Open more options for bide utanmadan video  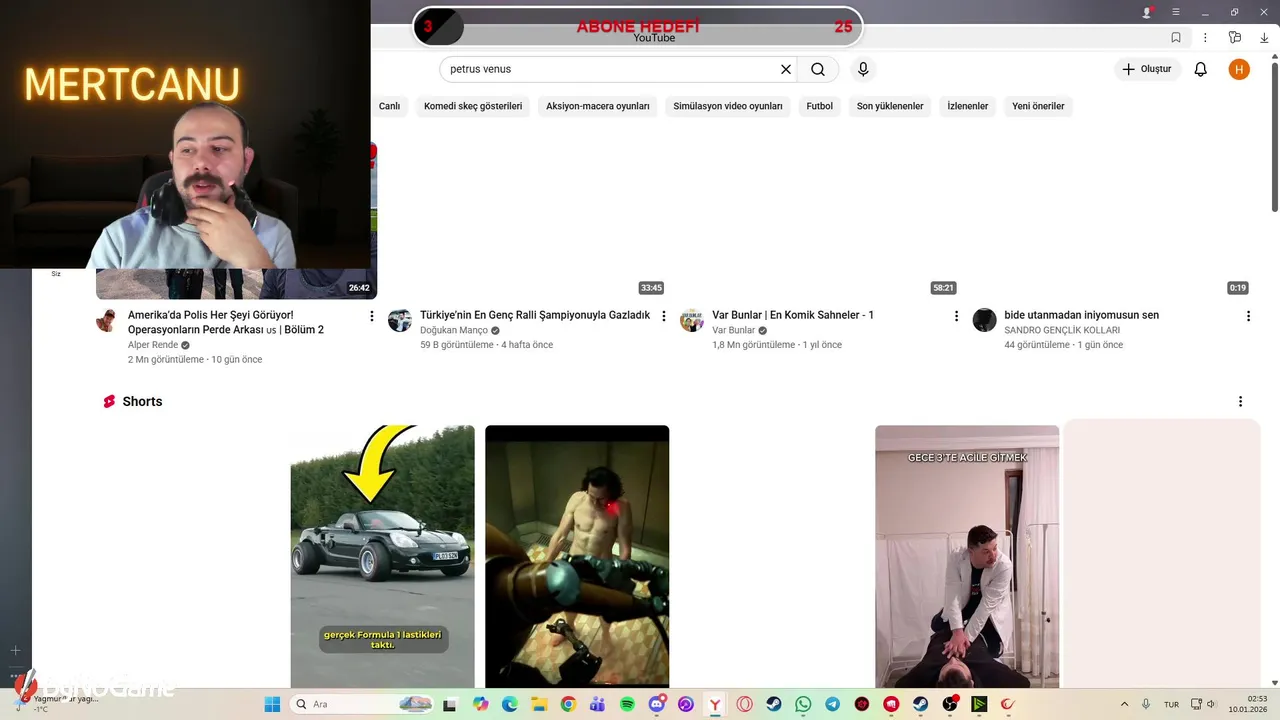click(x=1248, y=316)
